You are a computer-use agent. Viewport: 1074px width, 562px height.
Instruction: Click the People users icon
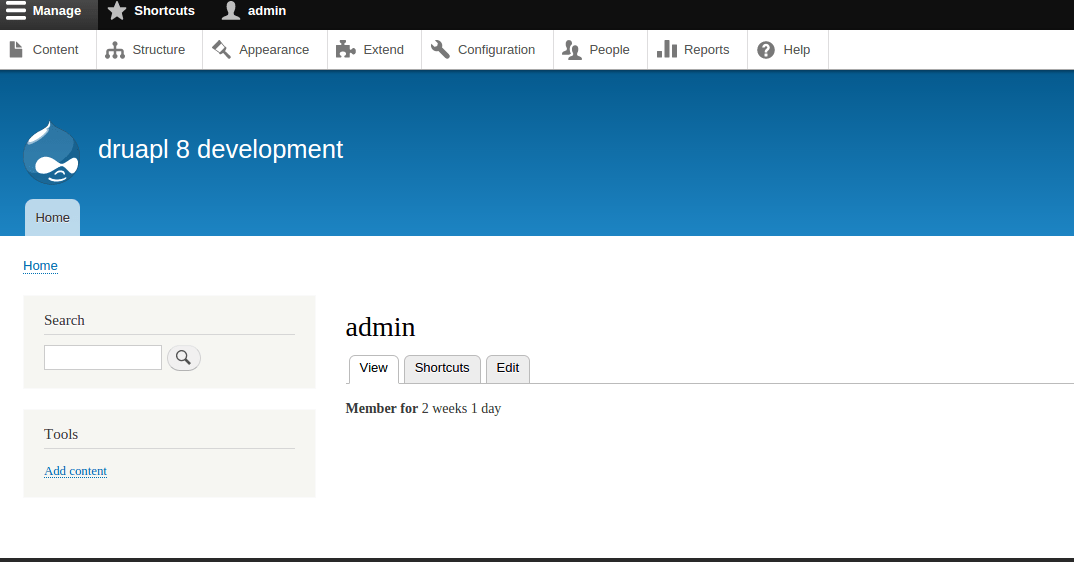(572, 50)
